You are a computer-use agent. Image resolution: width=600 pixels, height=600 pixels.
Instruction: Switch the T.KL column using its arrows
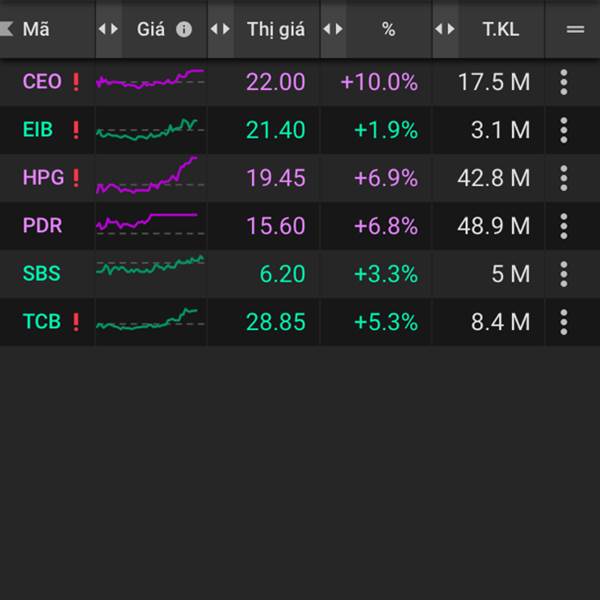[x=445, y=29]
